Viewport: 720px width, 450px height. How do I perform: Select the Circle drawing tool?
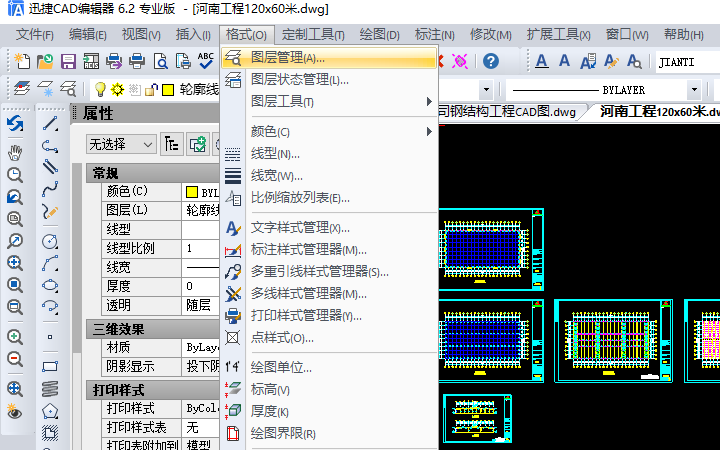[50, 241]
